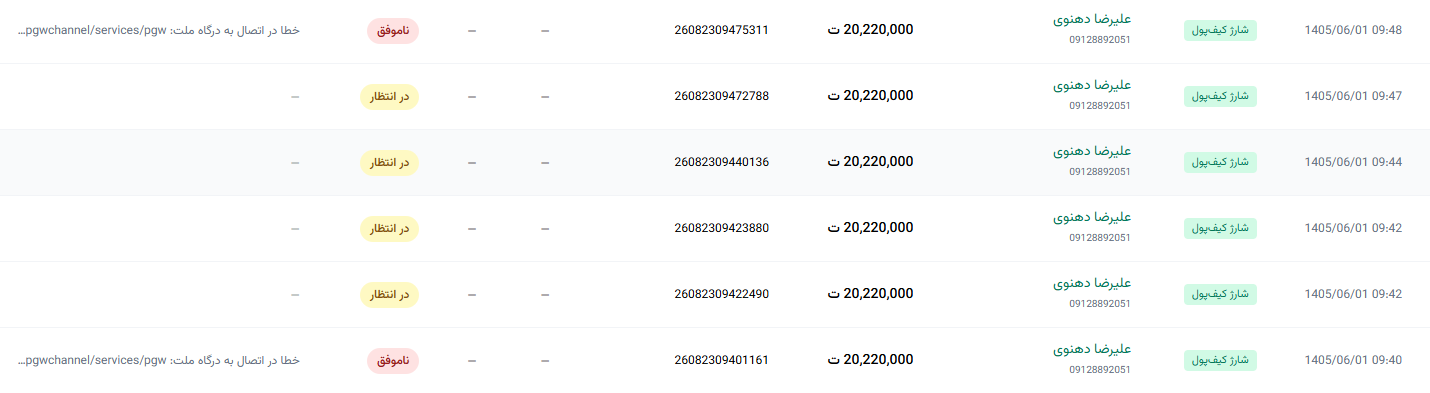Select transaction number 26082309475311
This screenshot has width=1430, height=393.
coord(722,30)
